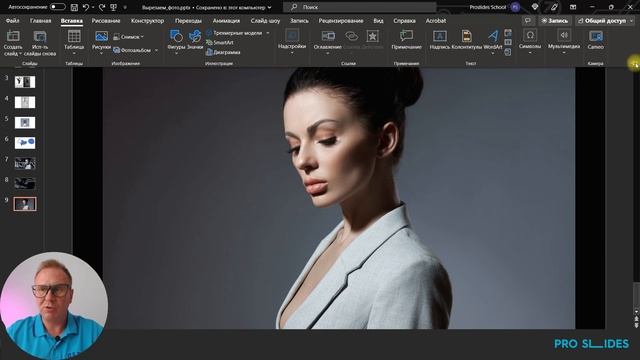640x360 pixels.
Task: Undo the last action
Action: [x=85, y=7]
